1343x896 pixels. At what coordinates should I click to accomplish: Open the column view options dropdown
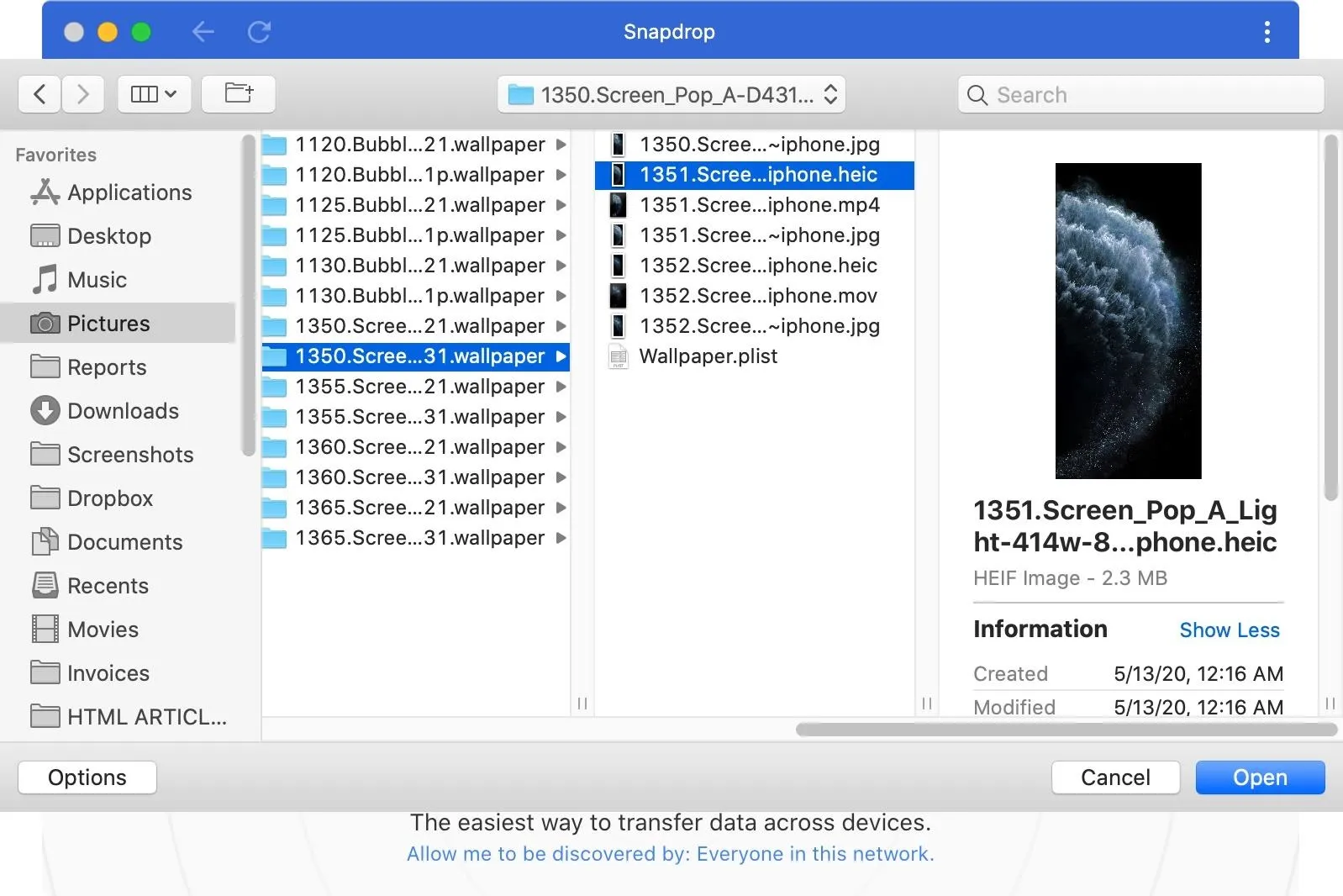point(155,94)
